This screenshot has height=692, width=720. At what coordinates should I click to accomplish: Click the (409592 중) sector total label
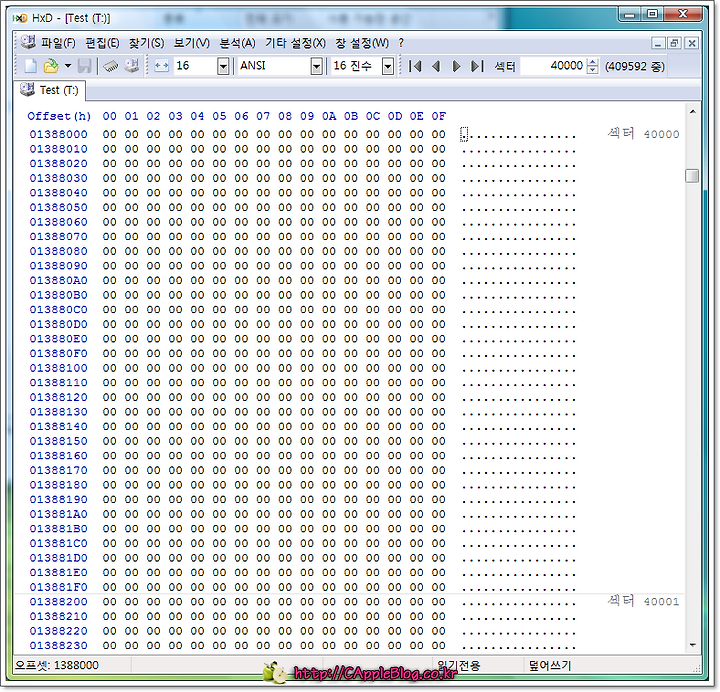tap(635, 67)
